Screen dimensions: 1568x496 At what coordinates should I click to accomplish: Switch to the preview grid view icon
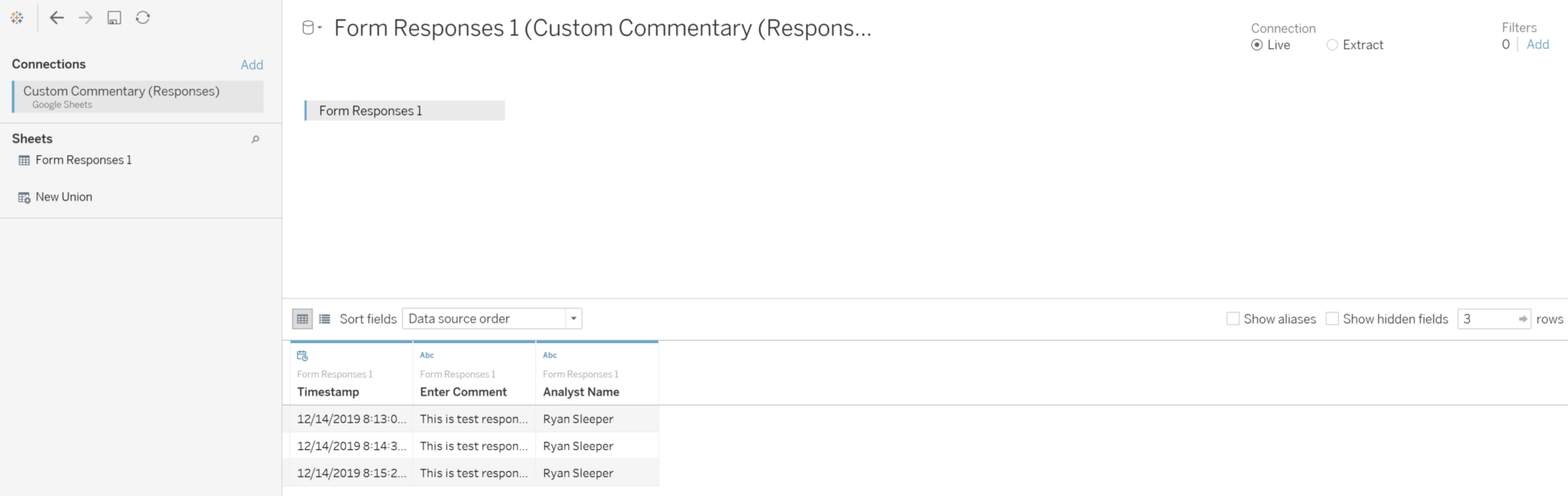click(302, 319)
